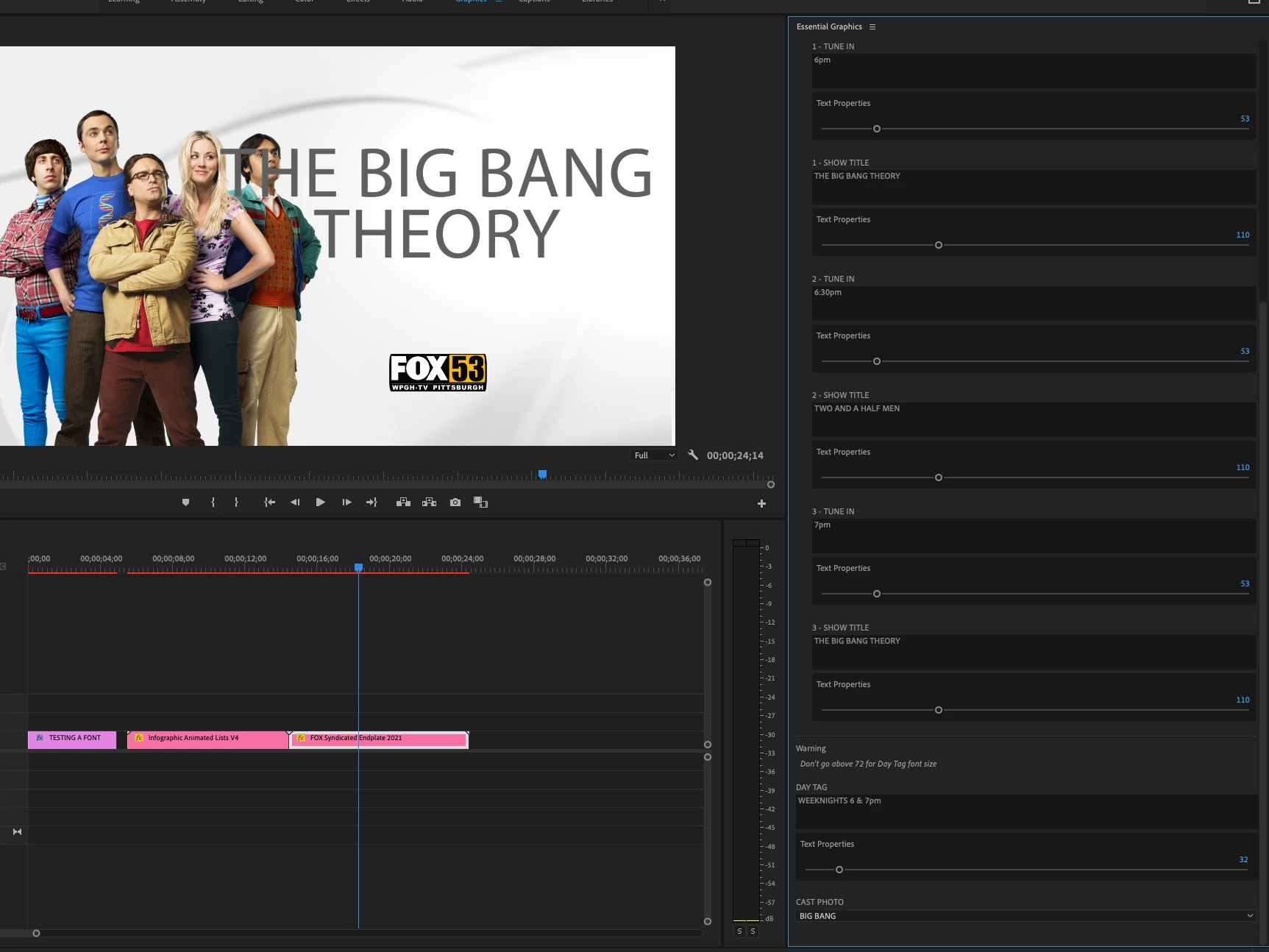
Task: Select the Infographic Animated Lists V4 clip
Action: pos(207,739)
